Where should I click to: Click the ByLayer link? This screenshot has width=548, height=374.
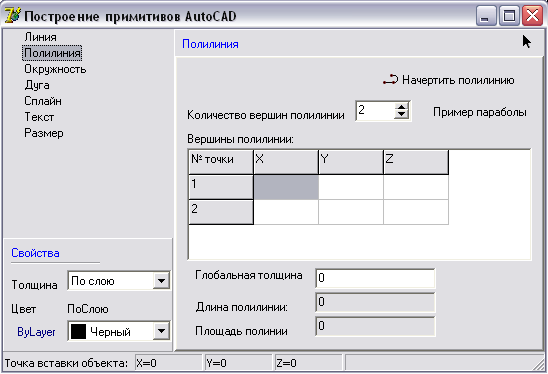click(x=36, y=332)
